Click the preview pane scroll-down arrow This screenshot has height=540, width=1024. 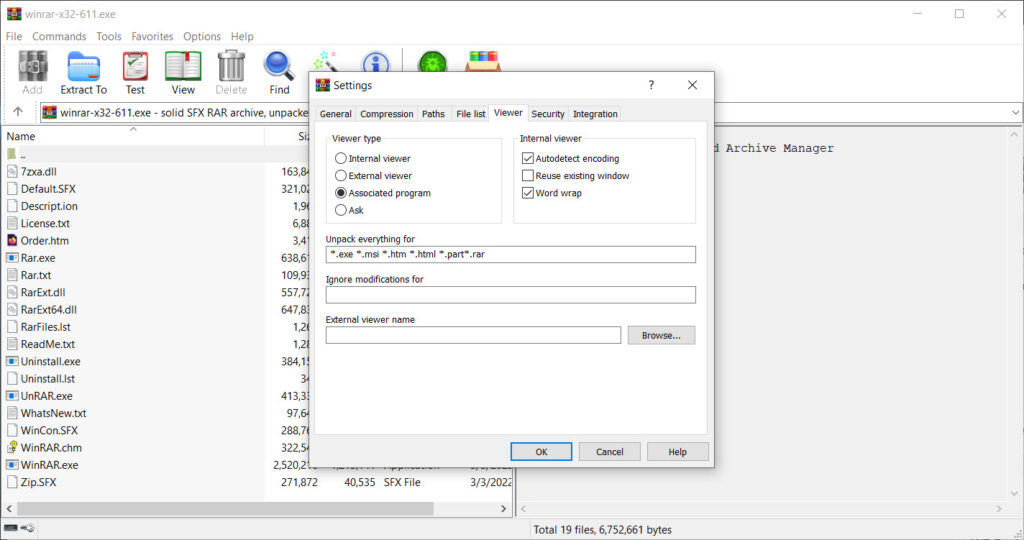point(1014,494)
